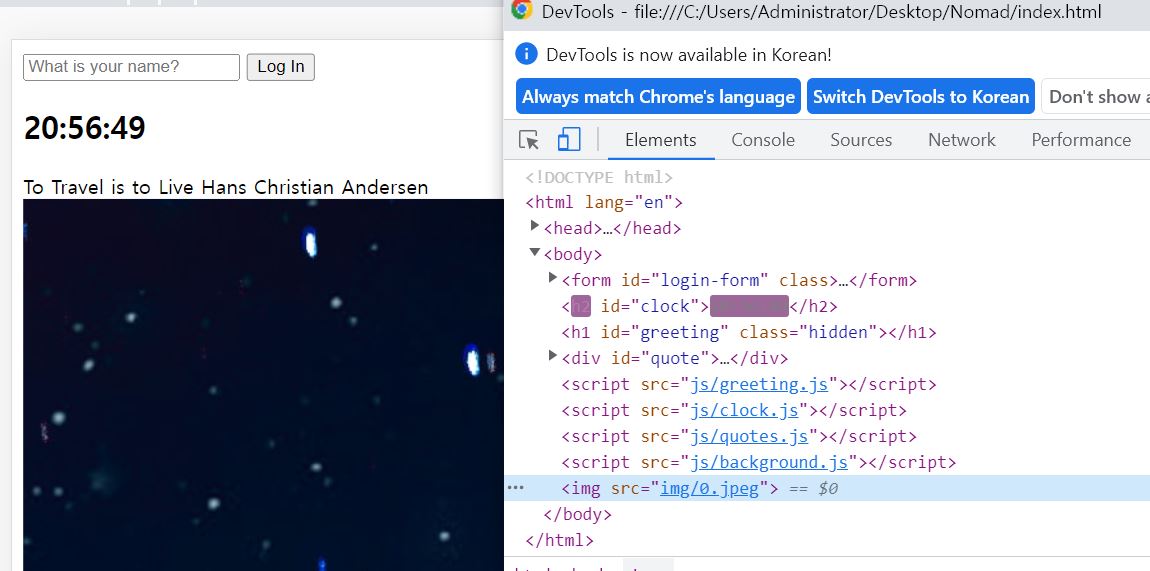
Task: Open the three-dot menu beside img row
Action: (x=516, y=487)
